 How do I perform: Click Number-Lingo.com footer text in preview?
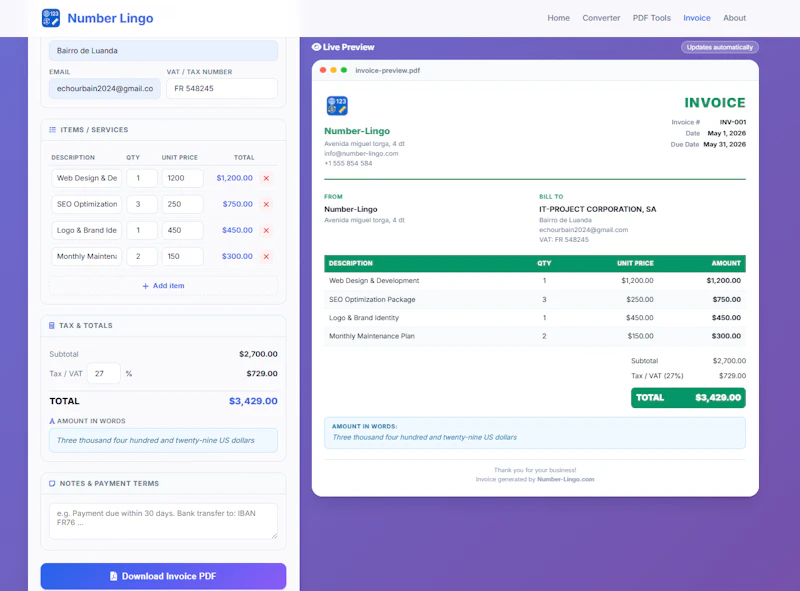(x=565, y=479)
